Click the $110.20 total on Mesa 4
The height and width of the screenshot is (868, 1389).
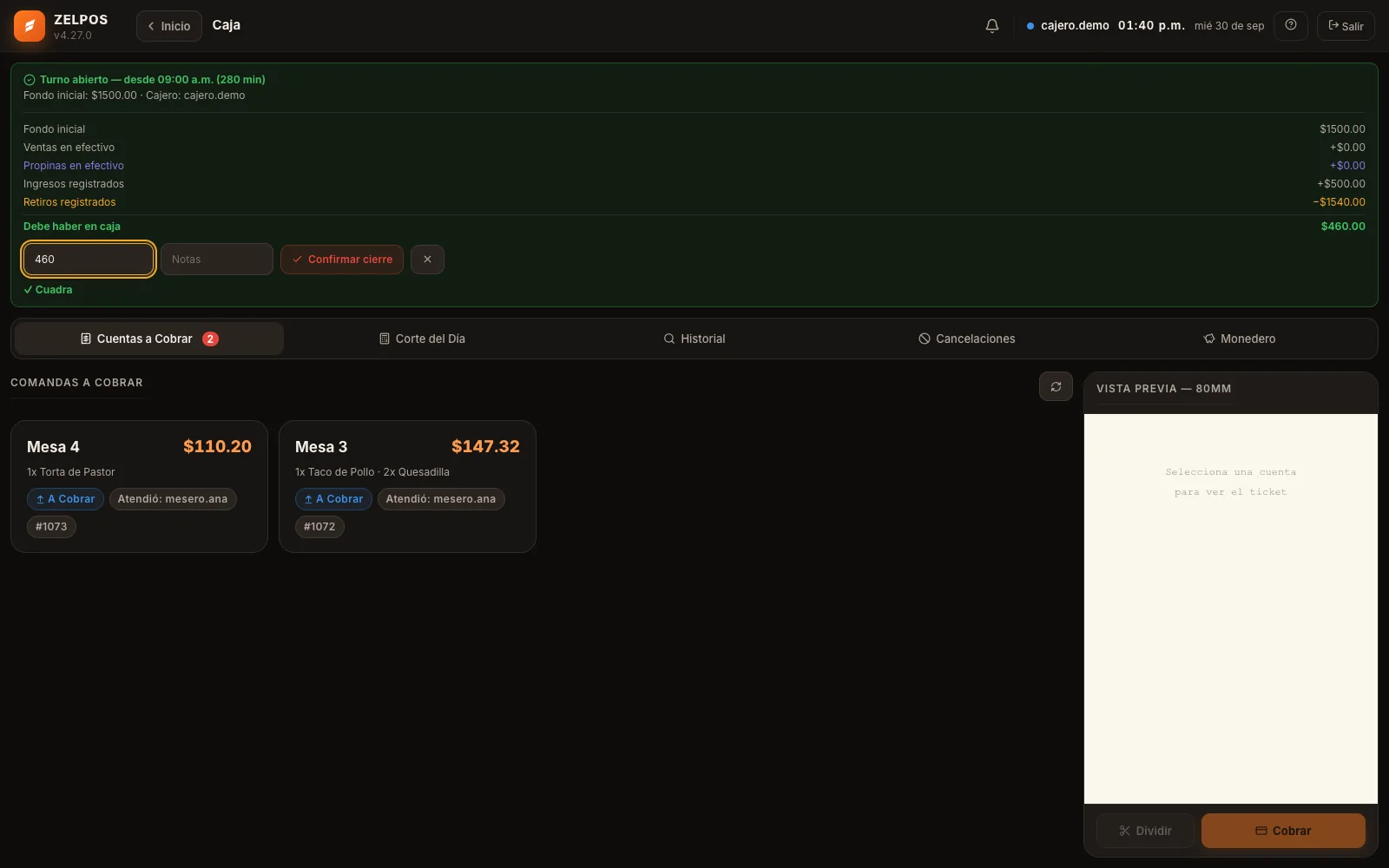pos(217,446)
